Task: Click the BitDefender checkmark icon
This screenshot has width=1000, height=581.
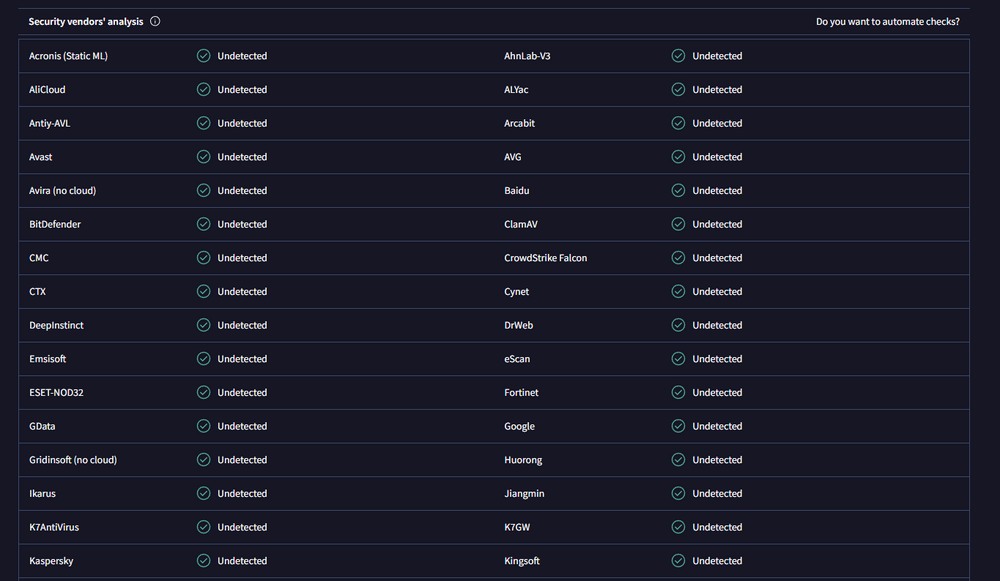Action: (204, 224)
